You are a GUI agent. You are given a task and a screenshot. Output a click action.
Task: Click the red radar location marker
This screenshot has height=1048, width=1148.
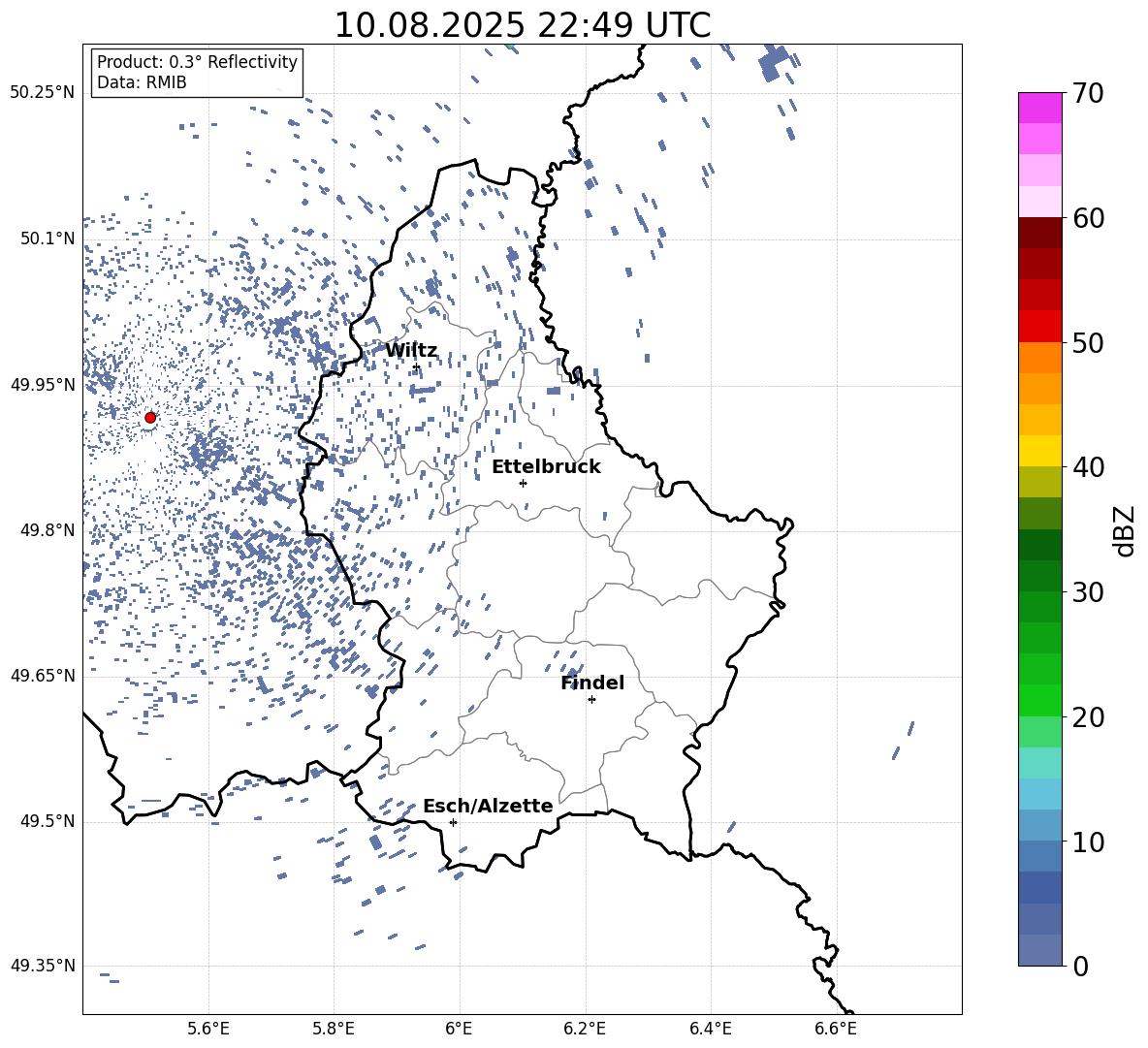[150, 417]
